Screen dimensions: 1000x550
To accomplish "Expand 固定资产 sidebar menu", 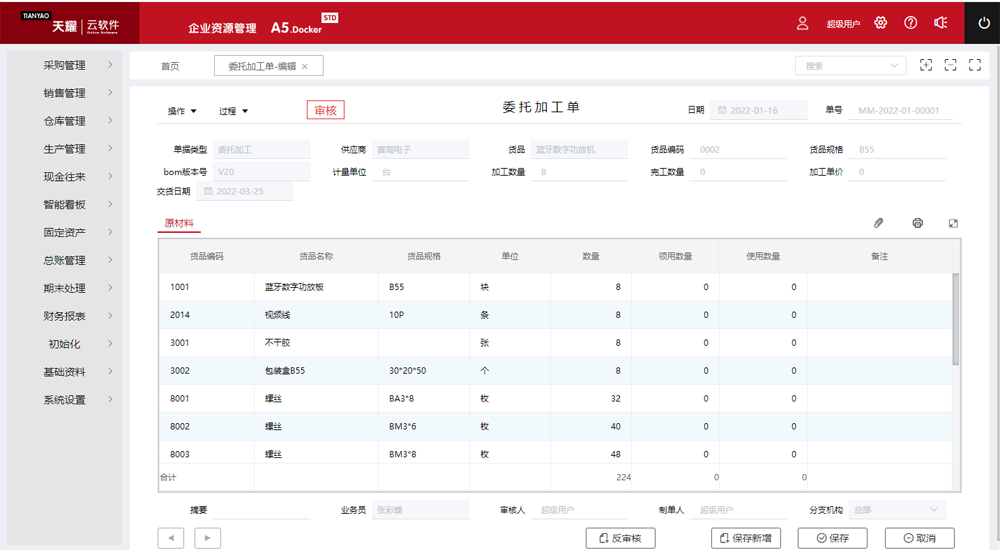I will [64, 232].
